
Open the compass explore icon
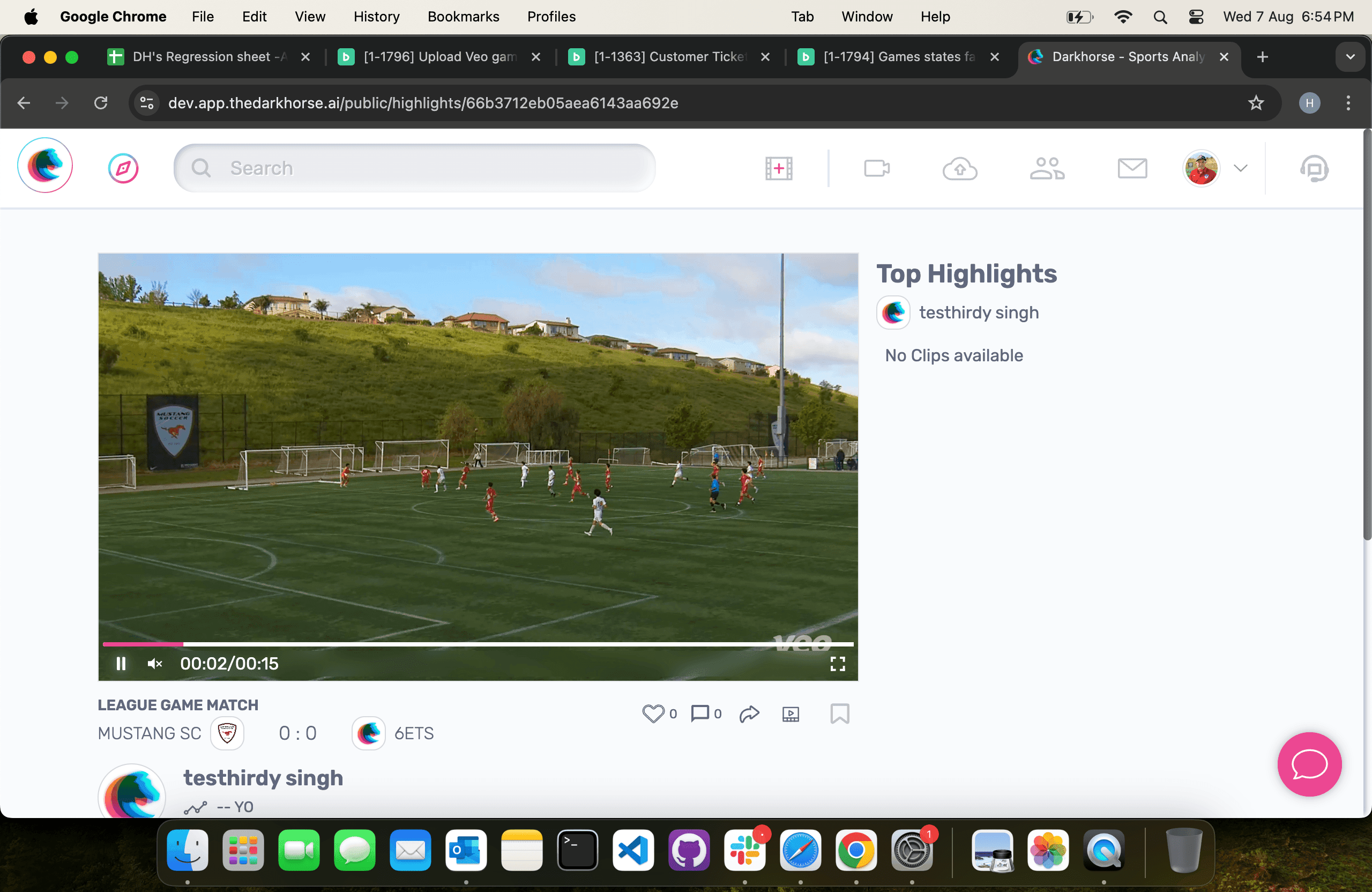pos(123,168)
